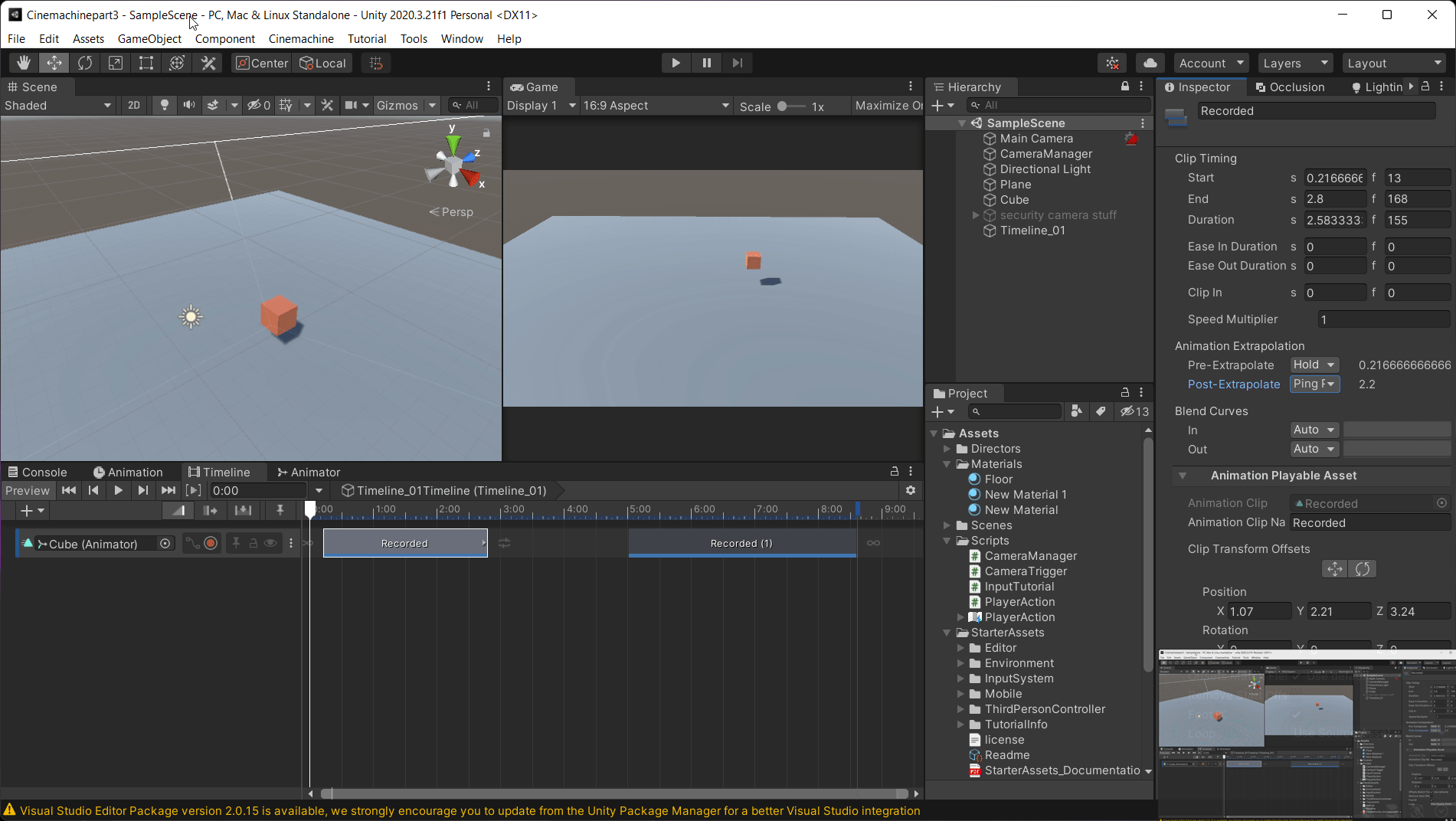Toggle the Local handle rotation button

click(x=322, y=63)
